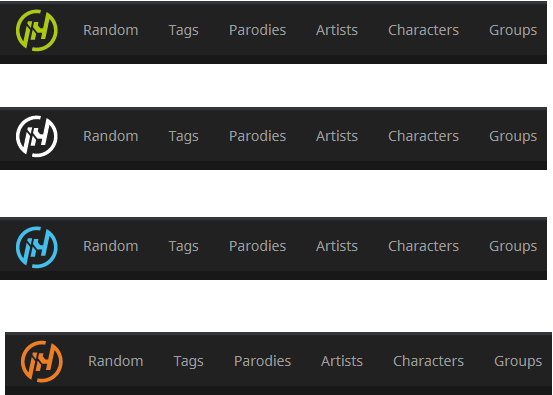Click the white logo icon
Image resolution: width=553 pixels, height=395 pixels.
(37, 136)
